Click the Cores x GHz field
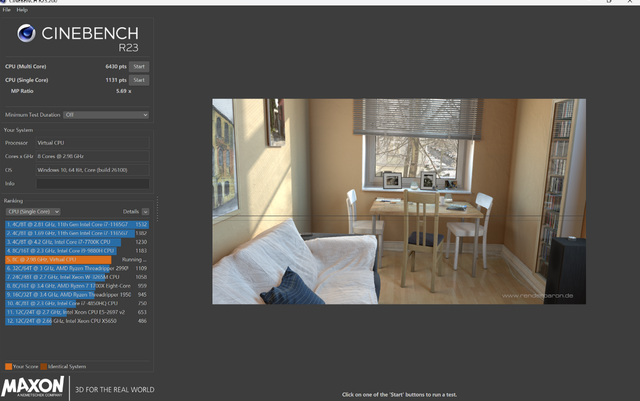Image resolution: width=640 pixels, height=401 pixels. (92, 156)
